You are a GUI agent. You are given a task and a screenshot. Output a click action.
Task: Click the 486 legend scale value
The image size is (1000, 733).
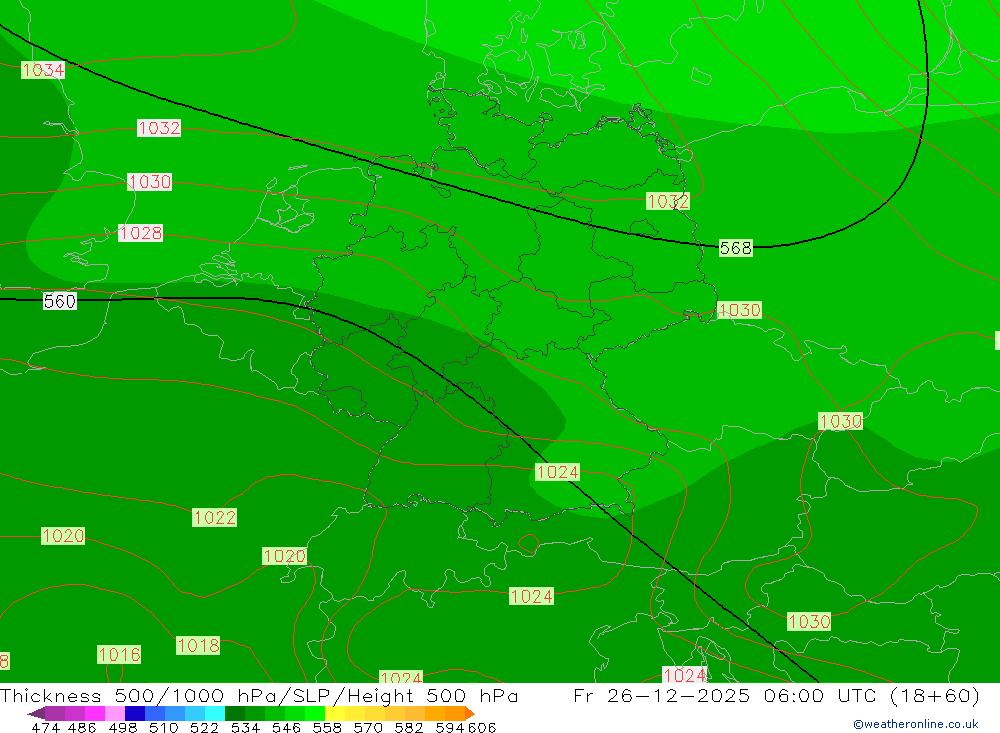[x=80, y=728]
